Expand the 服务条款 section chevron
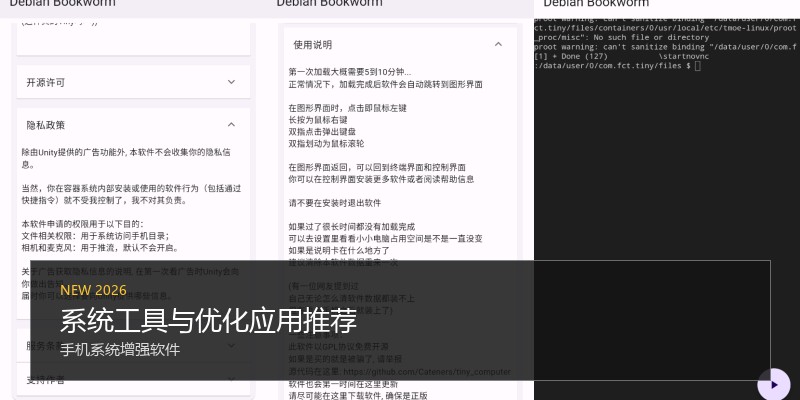This screenshot has height=400, width=800. [x=231, y=345]
